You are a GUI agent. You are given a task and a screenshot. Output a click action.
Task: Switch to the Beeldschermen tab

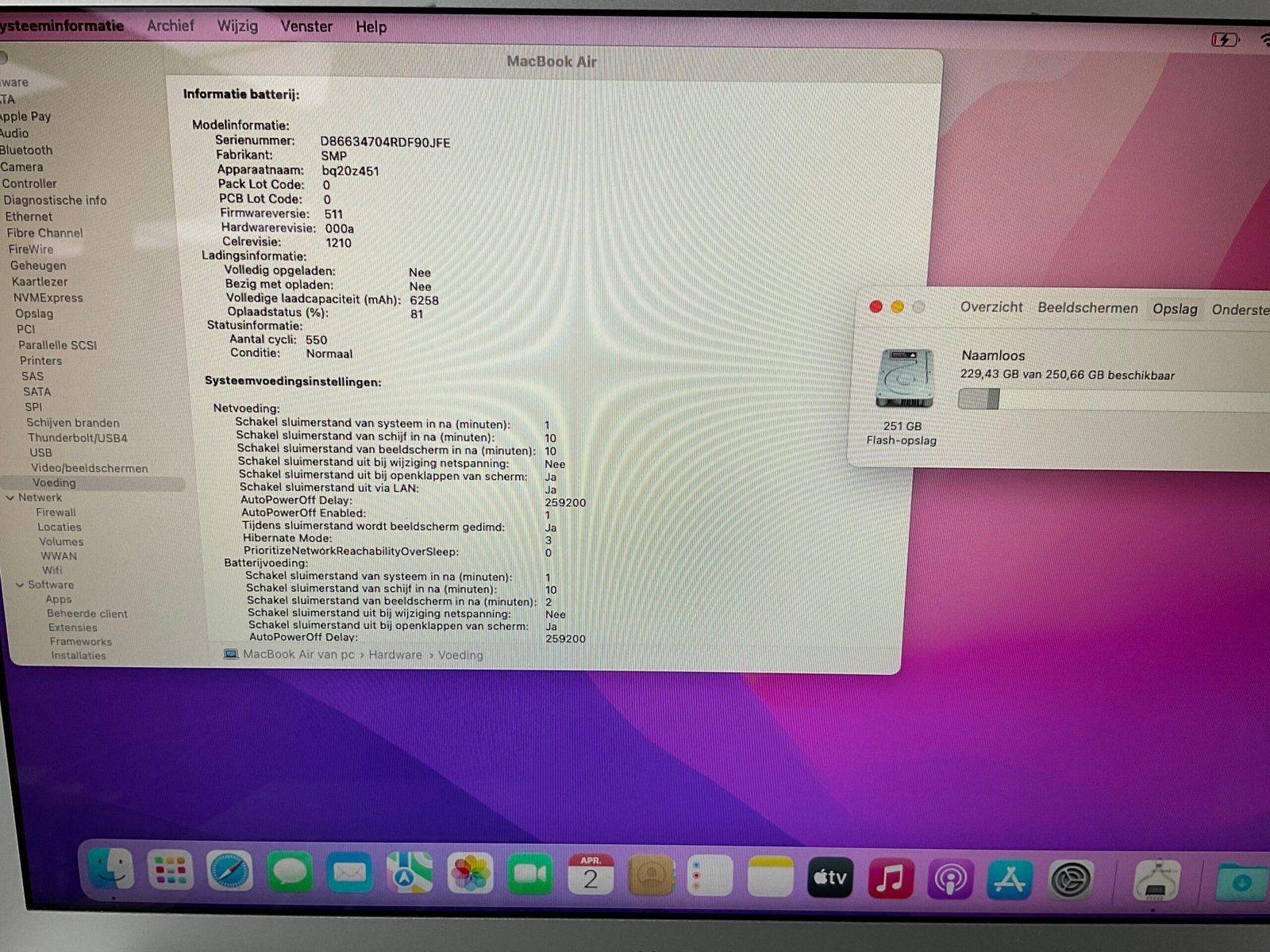[1087, 308]
